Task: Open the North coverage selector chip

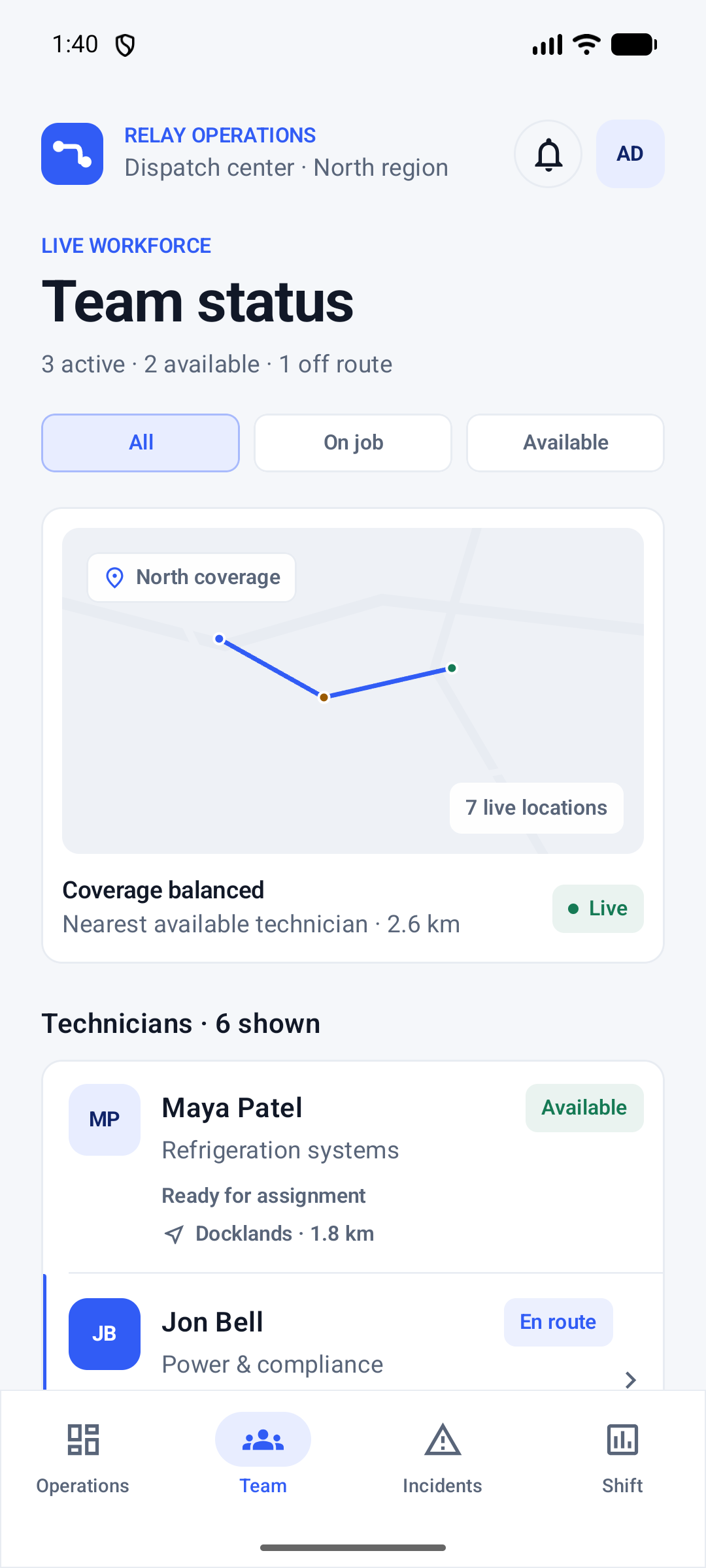Action: coord(192,578)
